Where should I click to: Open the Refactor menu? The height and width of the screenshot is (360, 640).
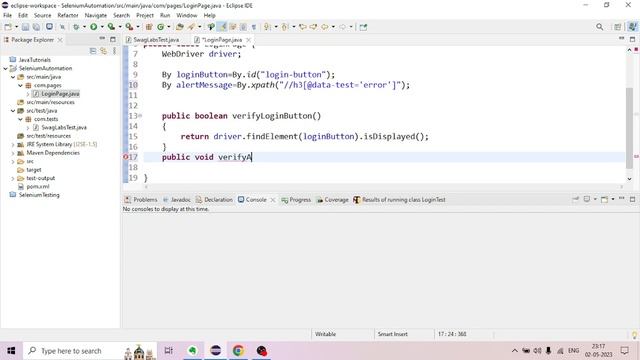(68, 16)
